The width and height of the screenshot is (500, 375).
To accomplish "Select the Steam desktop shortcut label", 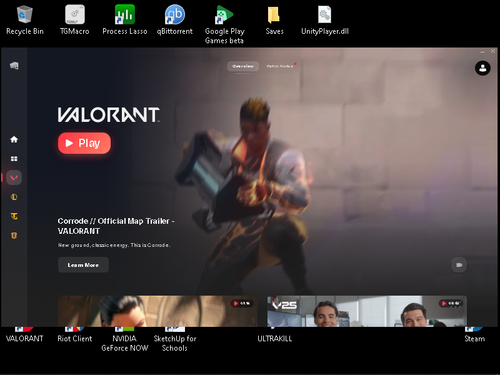I will pos(475,338).
